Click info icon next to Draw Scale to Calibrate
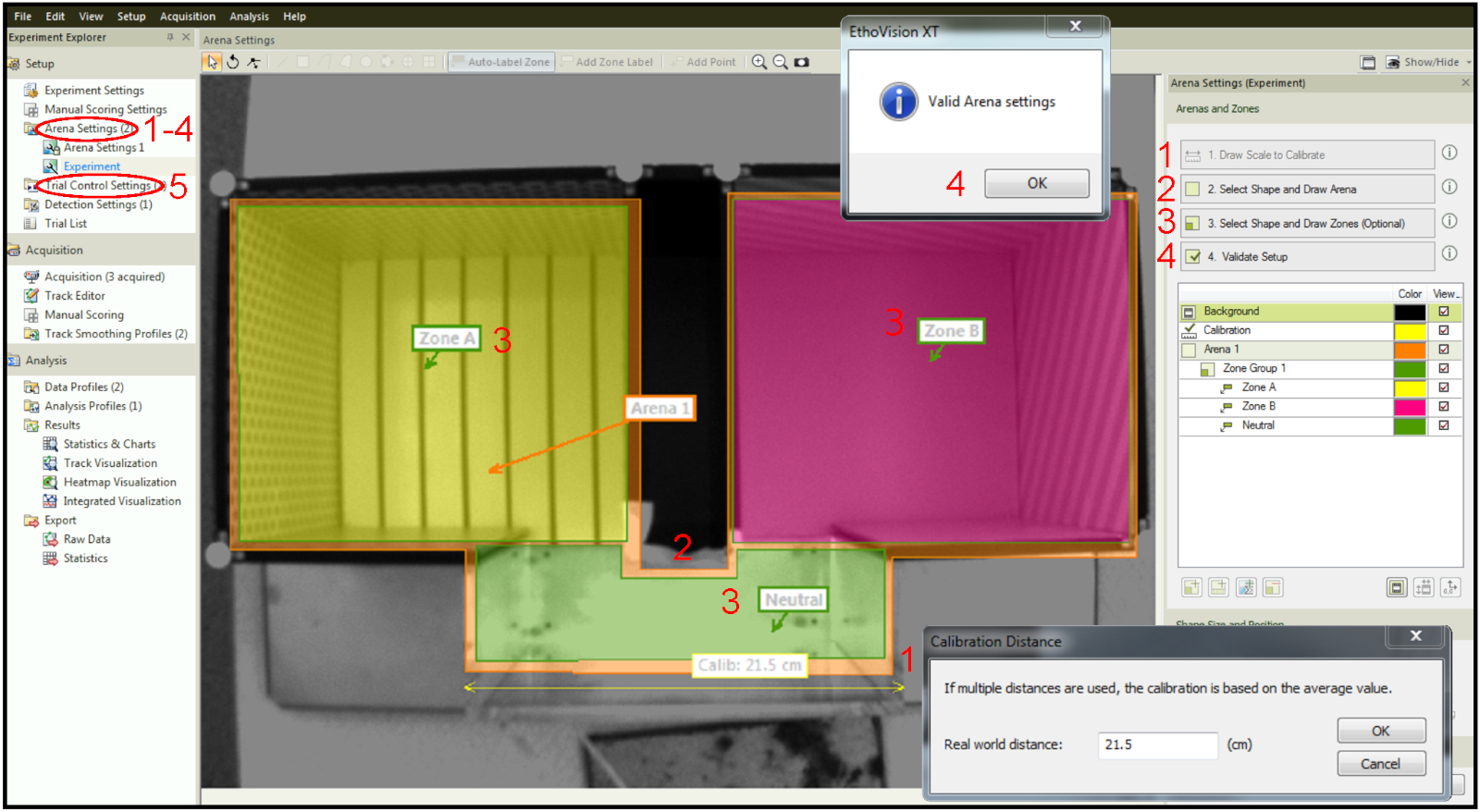 coord(1449,153)
